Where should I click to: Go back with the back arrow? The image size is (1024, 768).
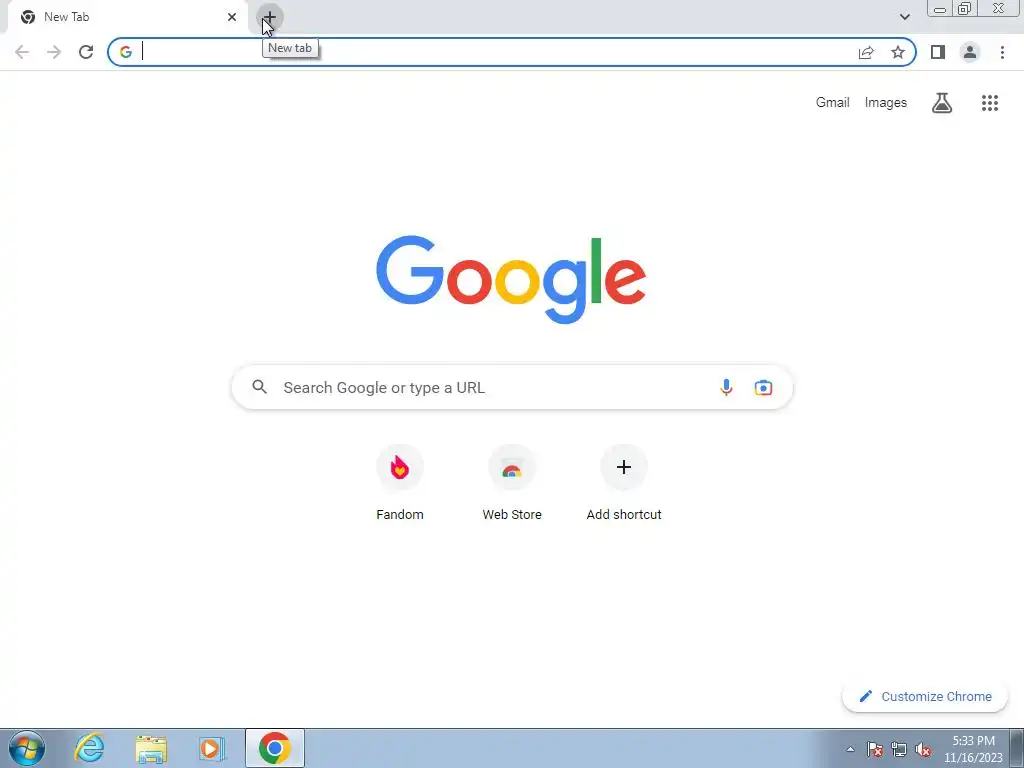tap(22, 52)
